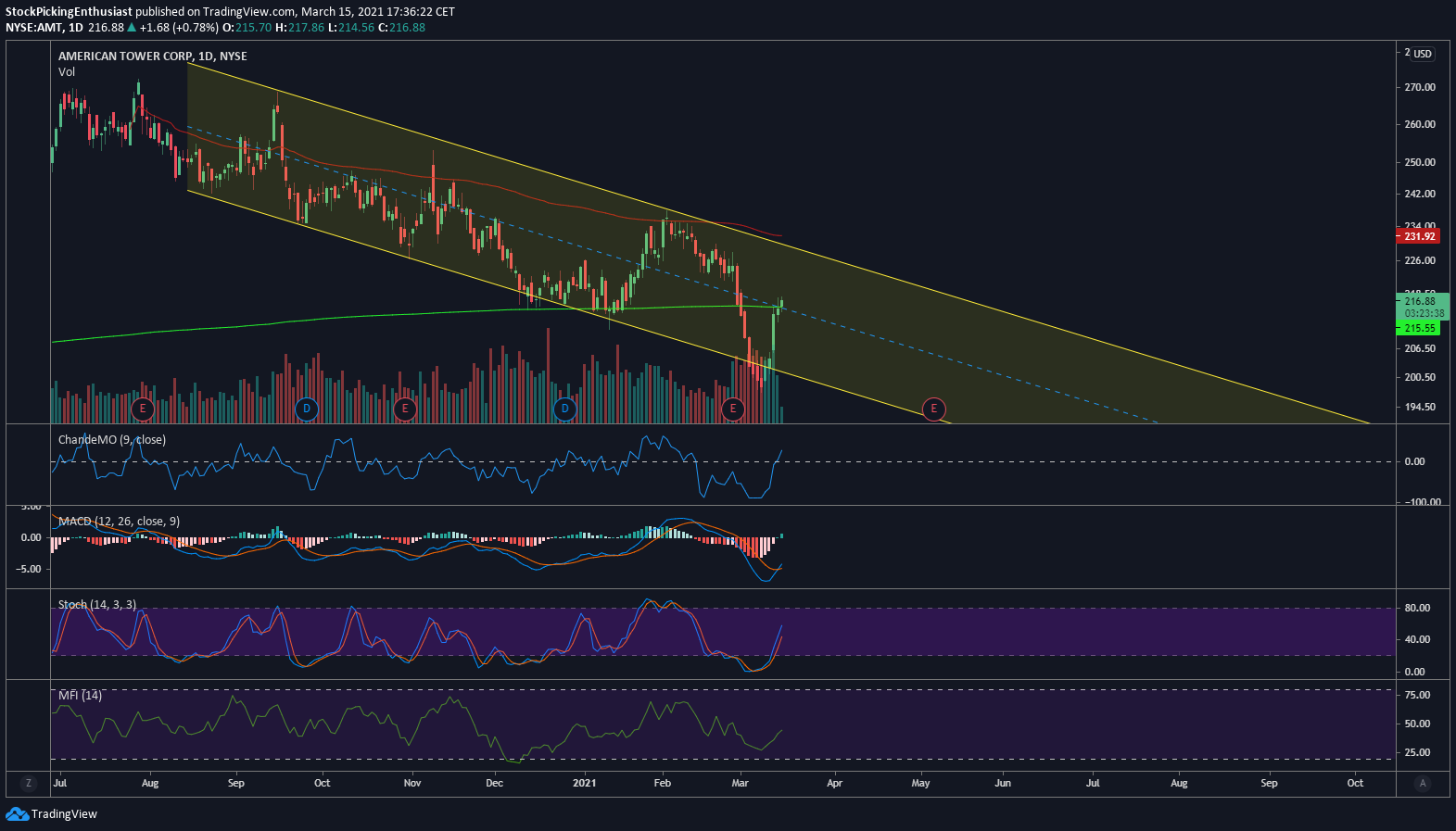
Task: Click the 250.00 price axis value
Action: [1420, 162]
